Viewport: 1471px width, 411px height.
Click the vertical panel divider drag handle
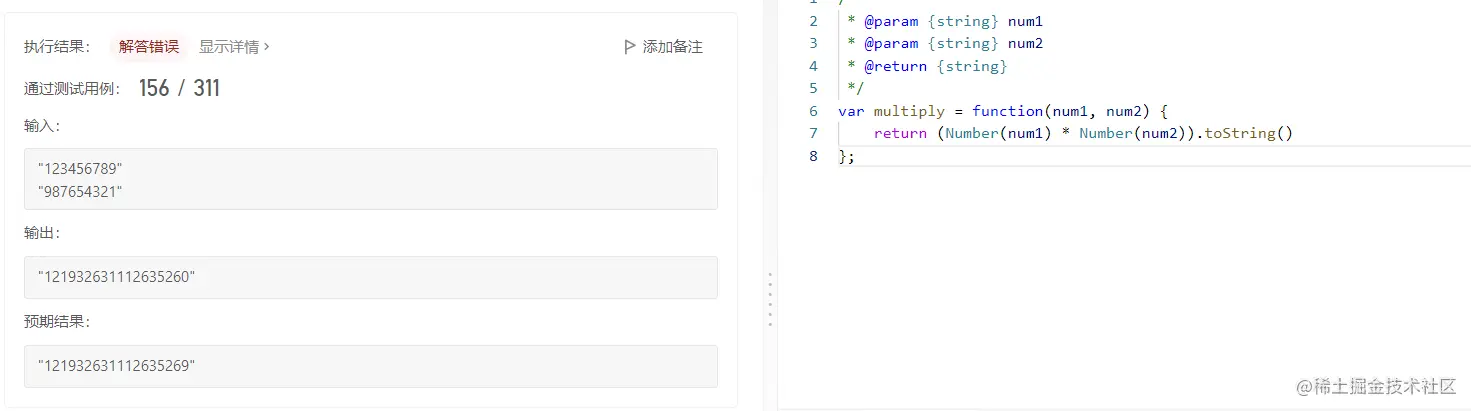[x=769, y=299]
